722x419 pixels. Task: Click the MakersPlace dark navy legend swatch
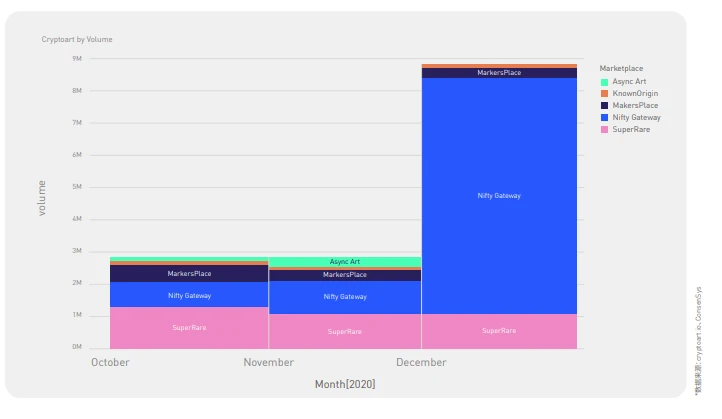pos(604,105)
